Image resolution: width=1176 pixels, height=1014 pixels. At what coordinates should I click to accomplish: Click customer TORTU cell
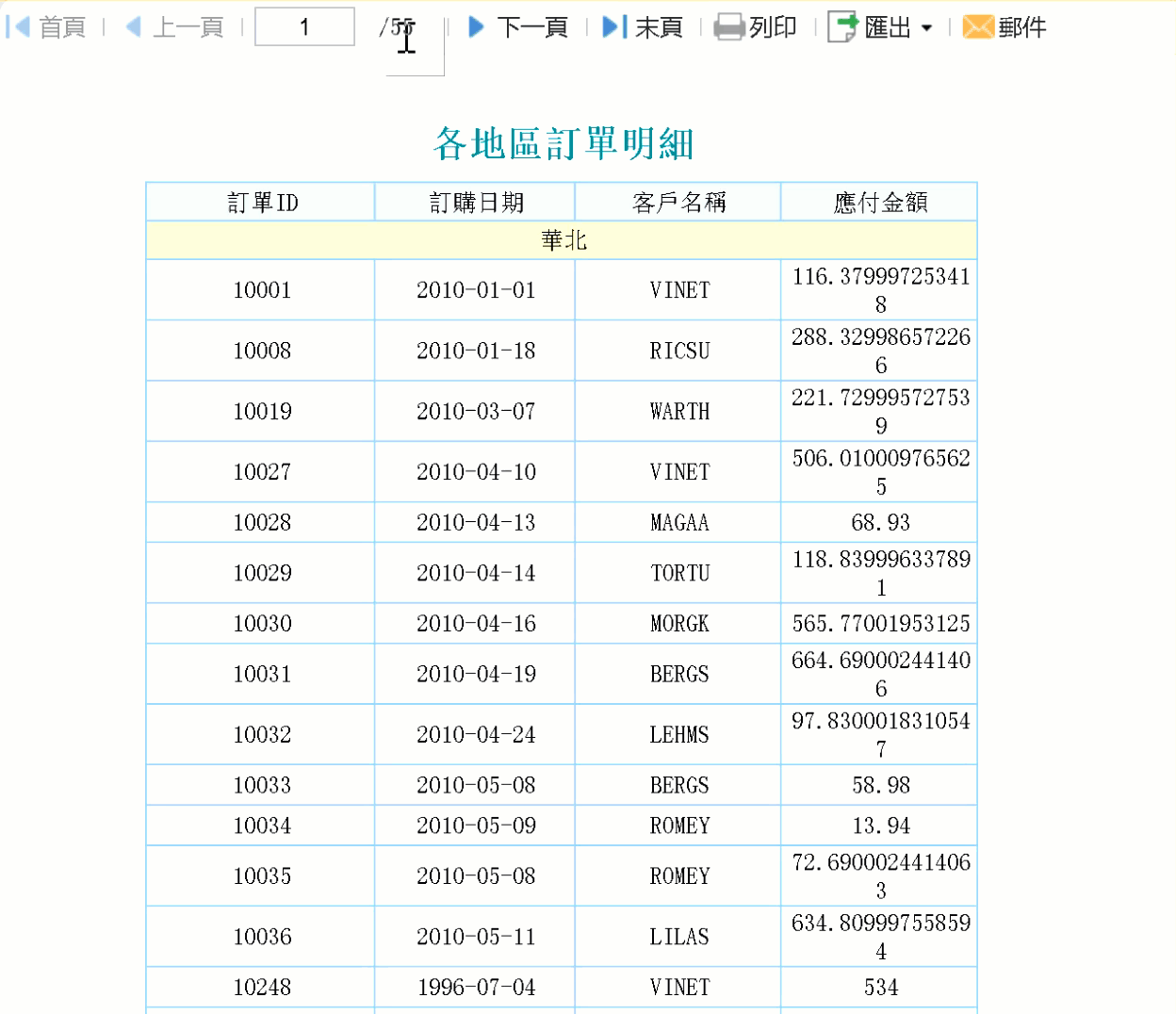678,573
